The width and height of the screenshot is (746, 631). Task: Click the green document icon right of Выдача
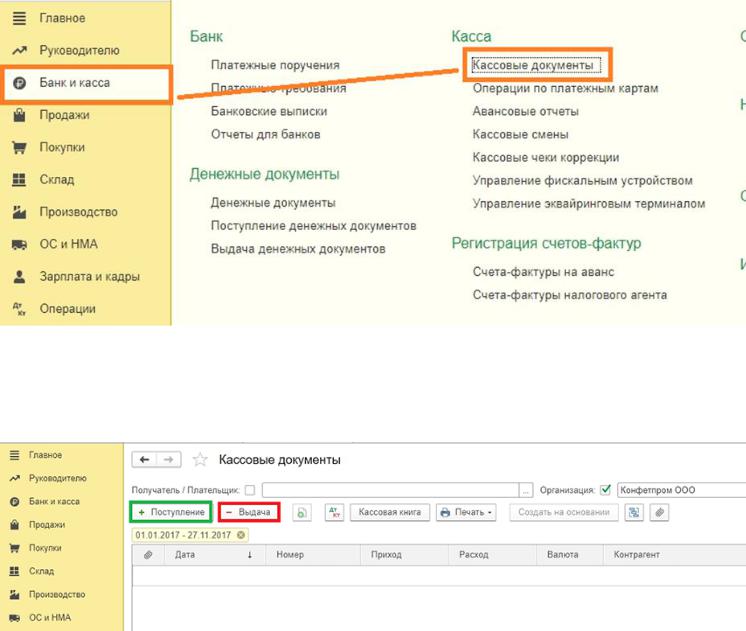[302, 512]
